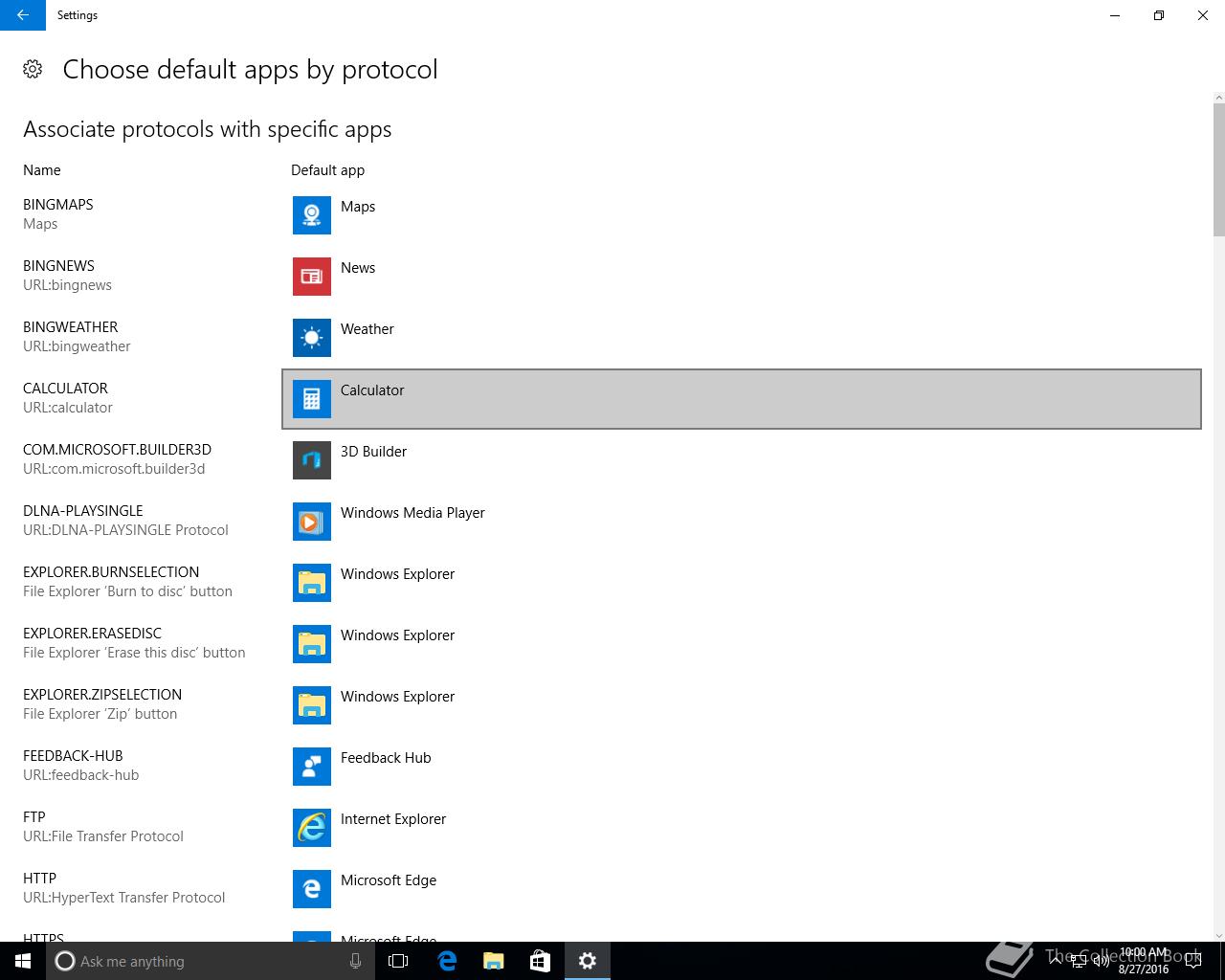Viewport: 1225px width, 980px height.
Task: Click the FEEDBACK-HUB protocol name
Action: [x=73, y=756]
